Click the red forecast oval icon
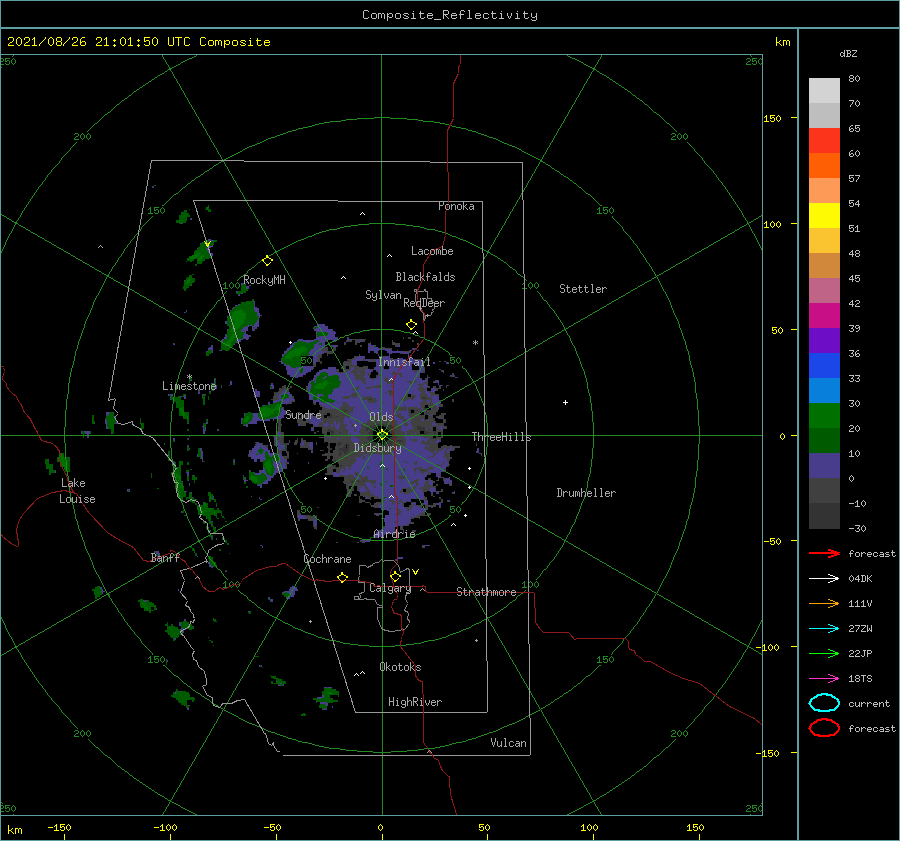 click(824, 728)
